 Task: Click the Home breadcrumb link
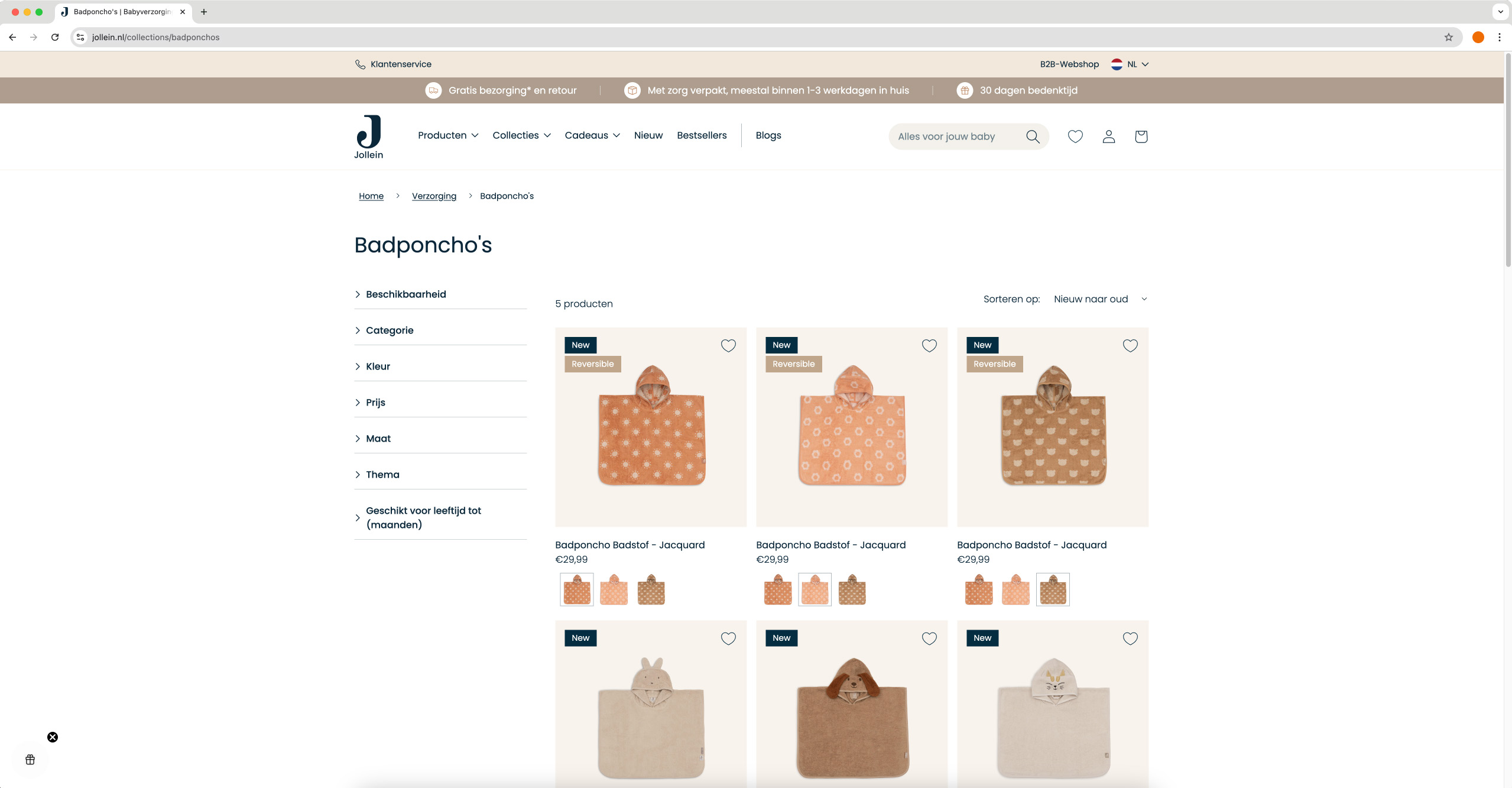point(371,196)
